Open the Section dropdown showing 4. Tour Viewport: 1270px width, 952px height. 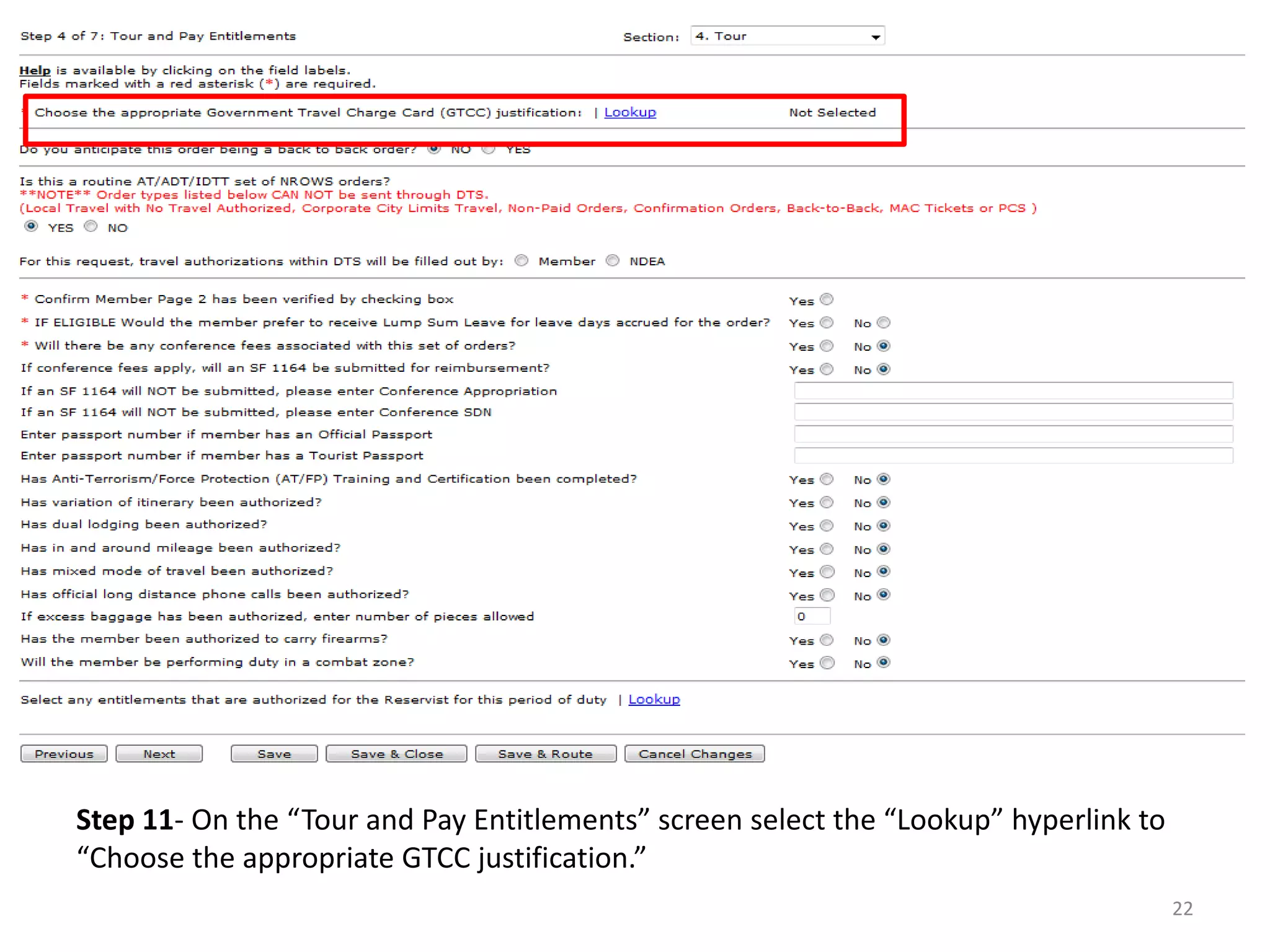[x=787, y=37]
